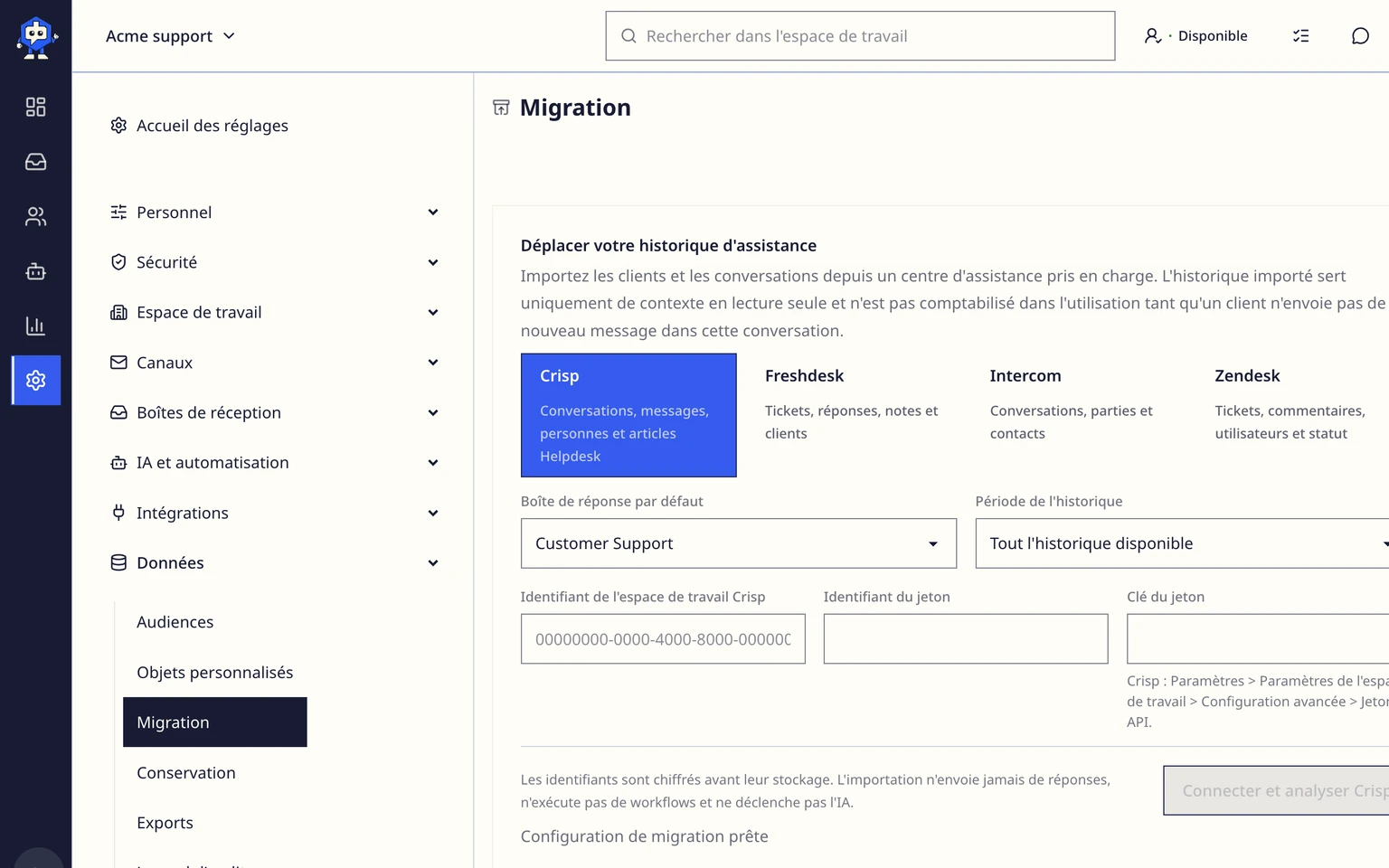The height and width of the screenshot is (868, 1389).
Task: Focus the workspace search field
Action: click(860, 36)
